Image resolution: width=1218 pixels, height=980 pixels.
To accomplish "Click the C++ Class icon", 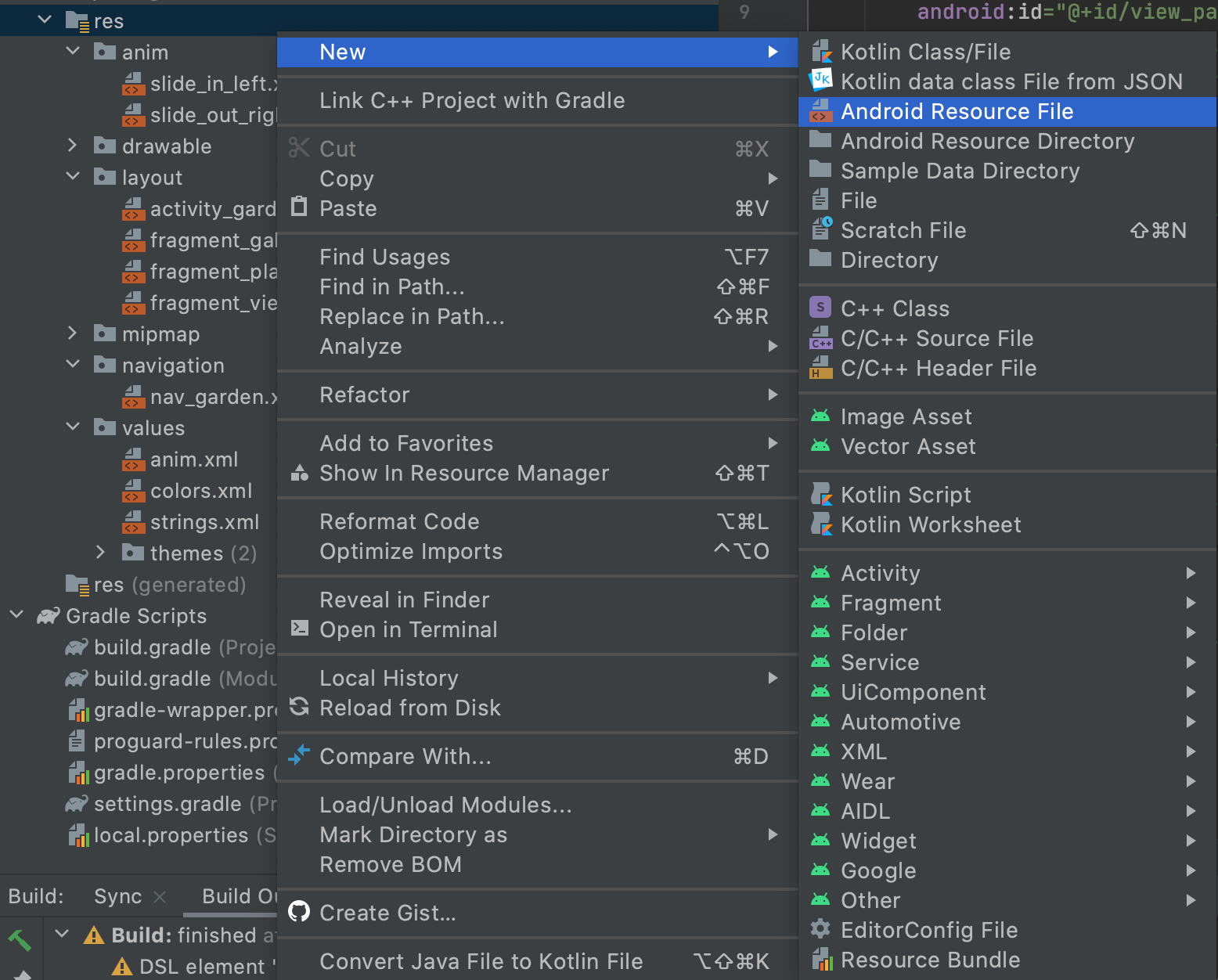I will [x=820, y=308].
